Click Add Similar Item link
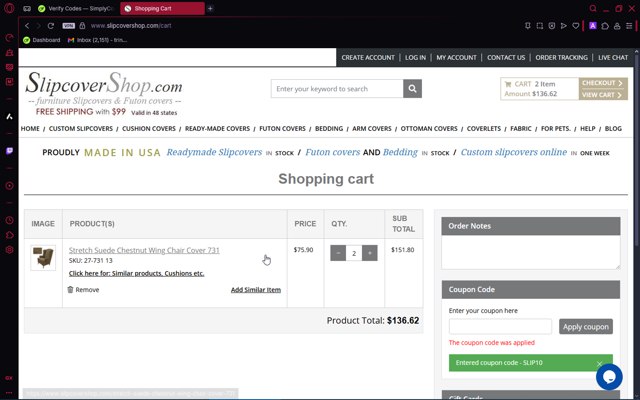The height and width of the screenshot is (400, 640). (256, 290)
